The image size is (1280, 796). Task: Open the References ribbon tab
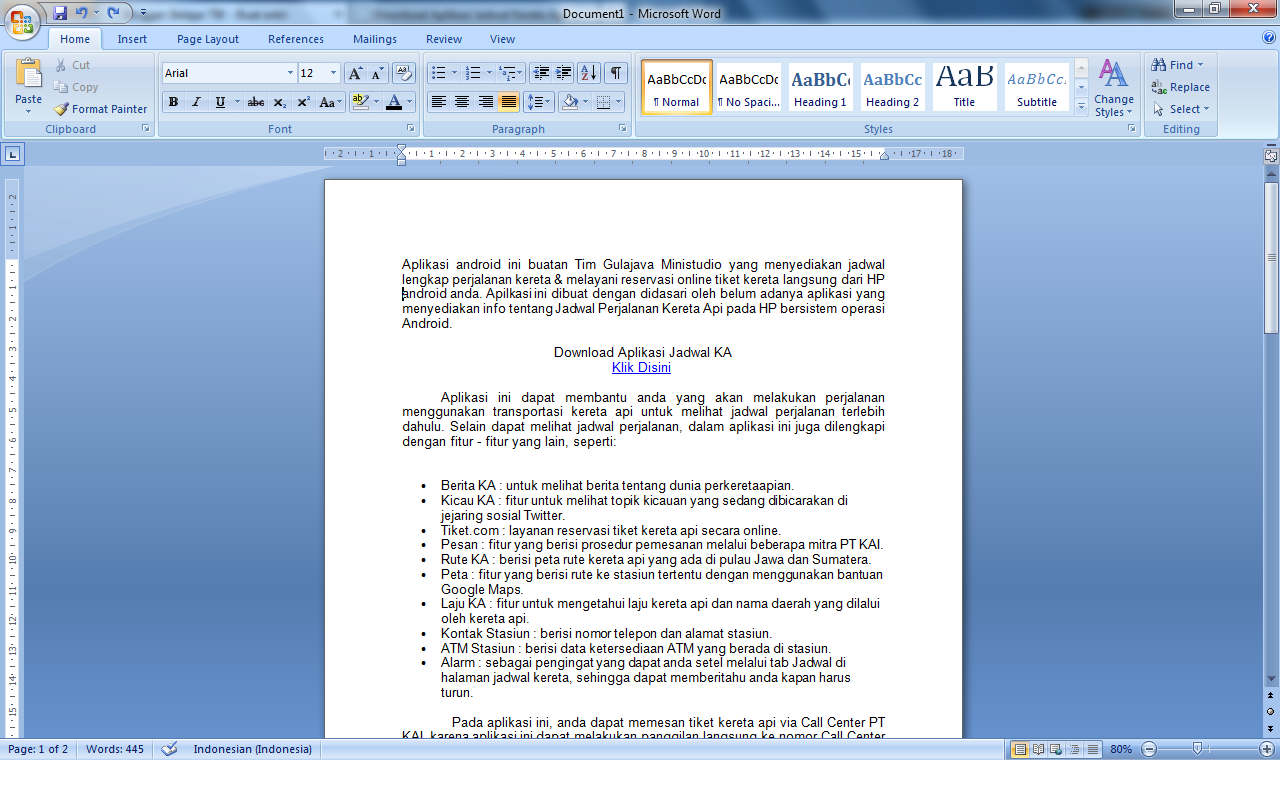[x=295, y=39]
